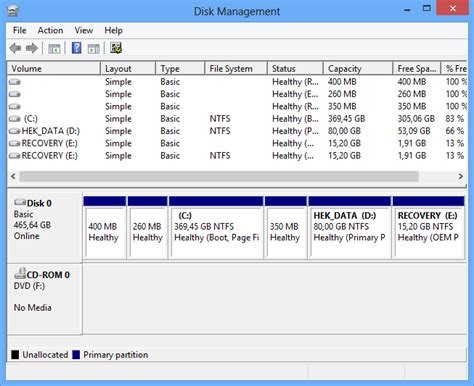The width and height of the screenshot is (474, 386).
Task: Click the Unallocated legend label
Action: [45, 355]
